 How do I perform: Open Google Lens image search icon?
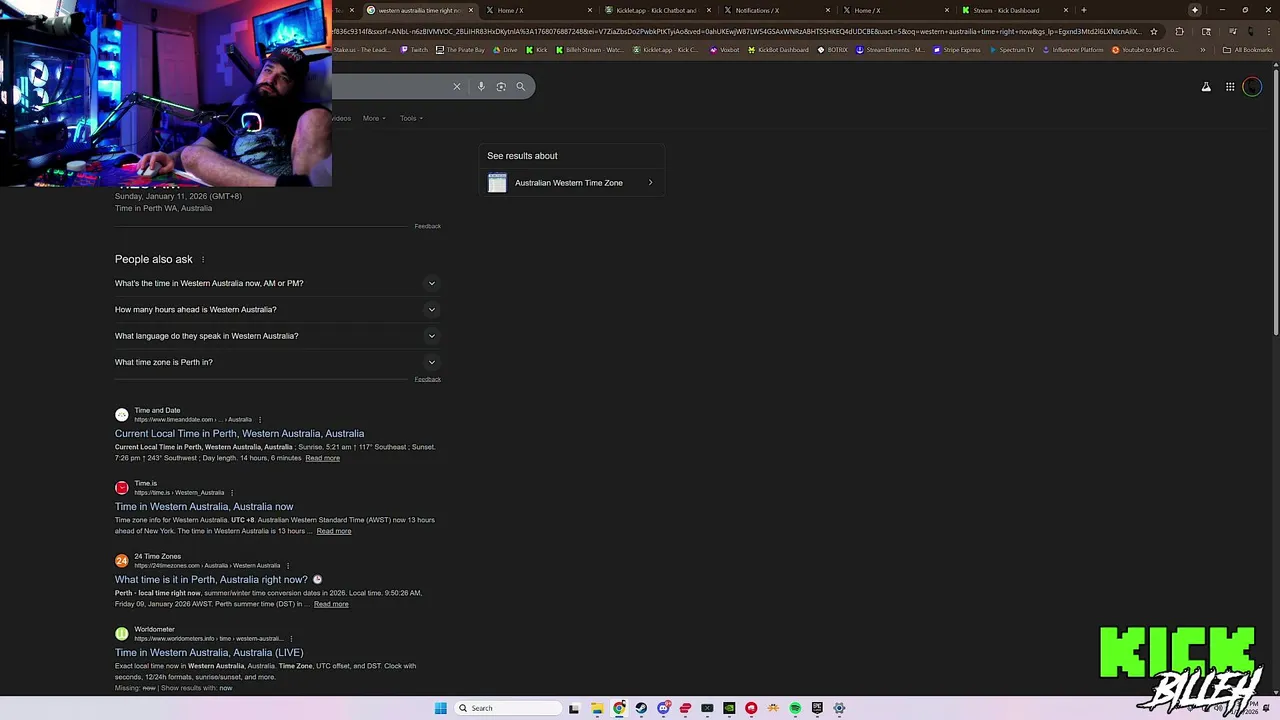pos(501,86)
